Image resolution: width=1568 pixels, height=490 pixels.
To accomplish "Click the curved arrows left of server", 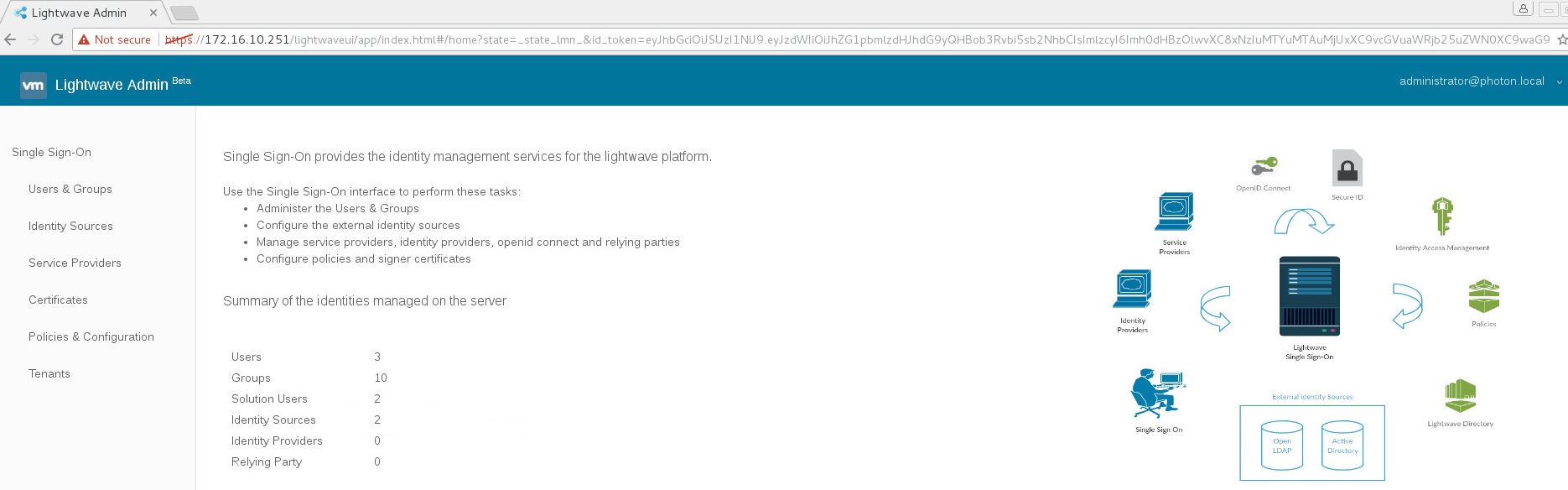I will point(1216,309).
